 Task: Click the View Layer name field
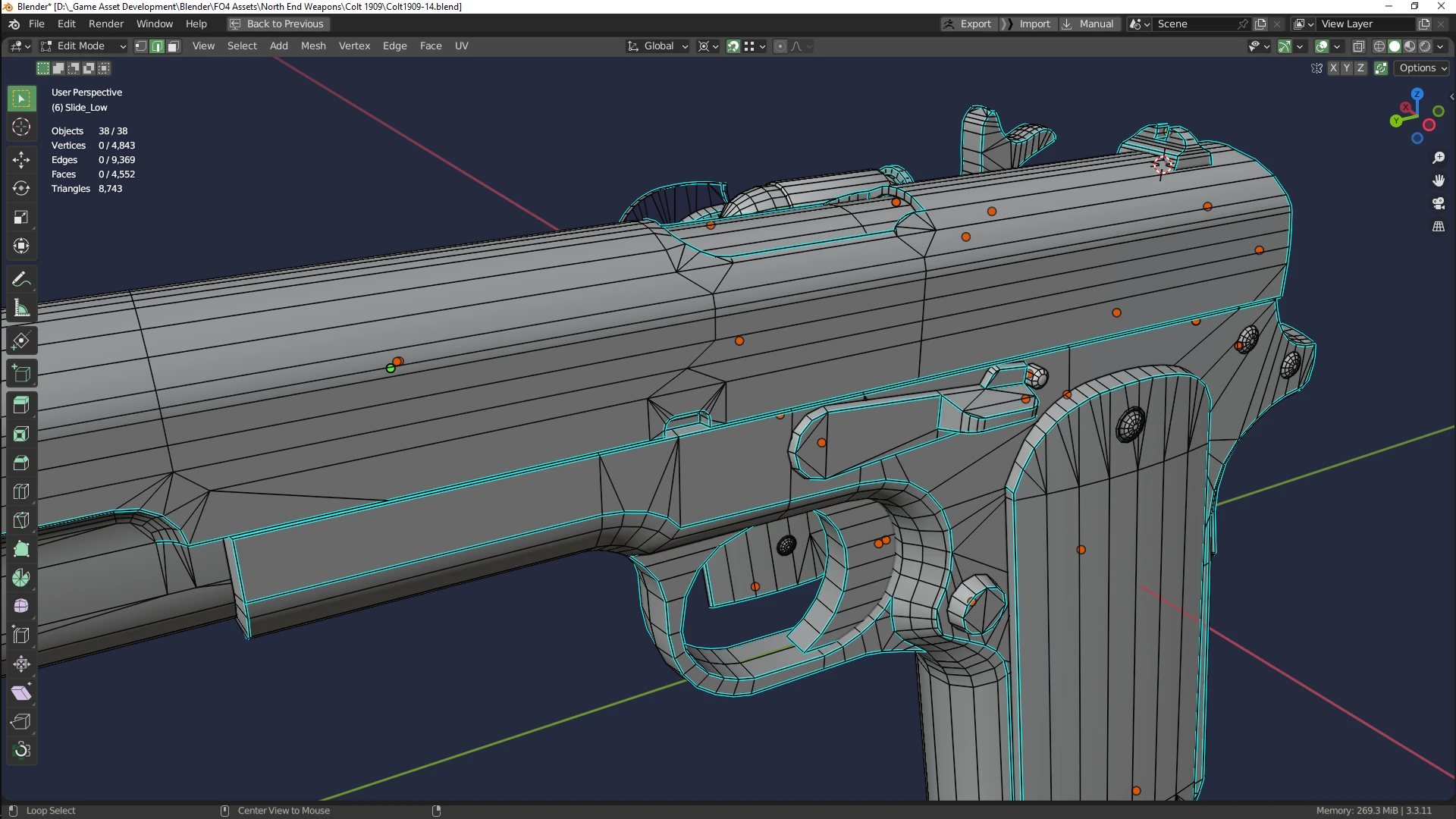coord(1367,24)
